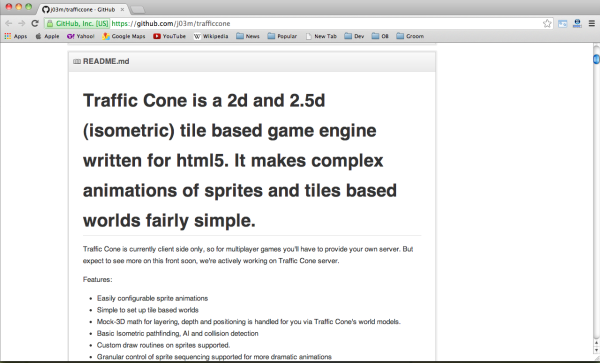
Task: Expand the News bookmarks folder
Action: click(x=248, y=36)
